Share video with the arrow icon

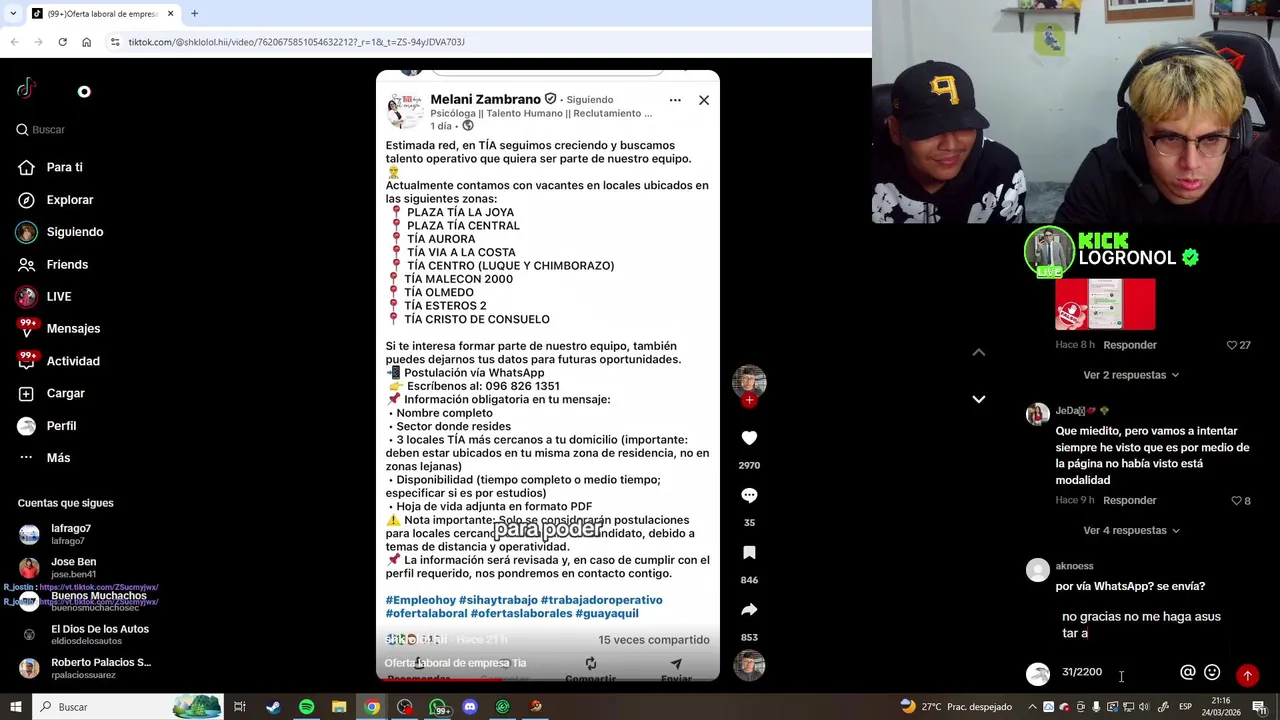tap(749, 610)
